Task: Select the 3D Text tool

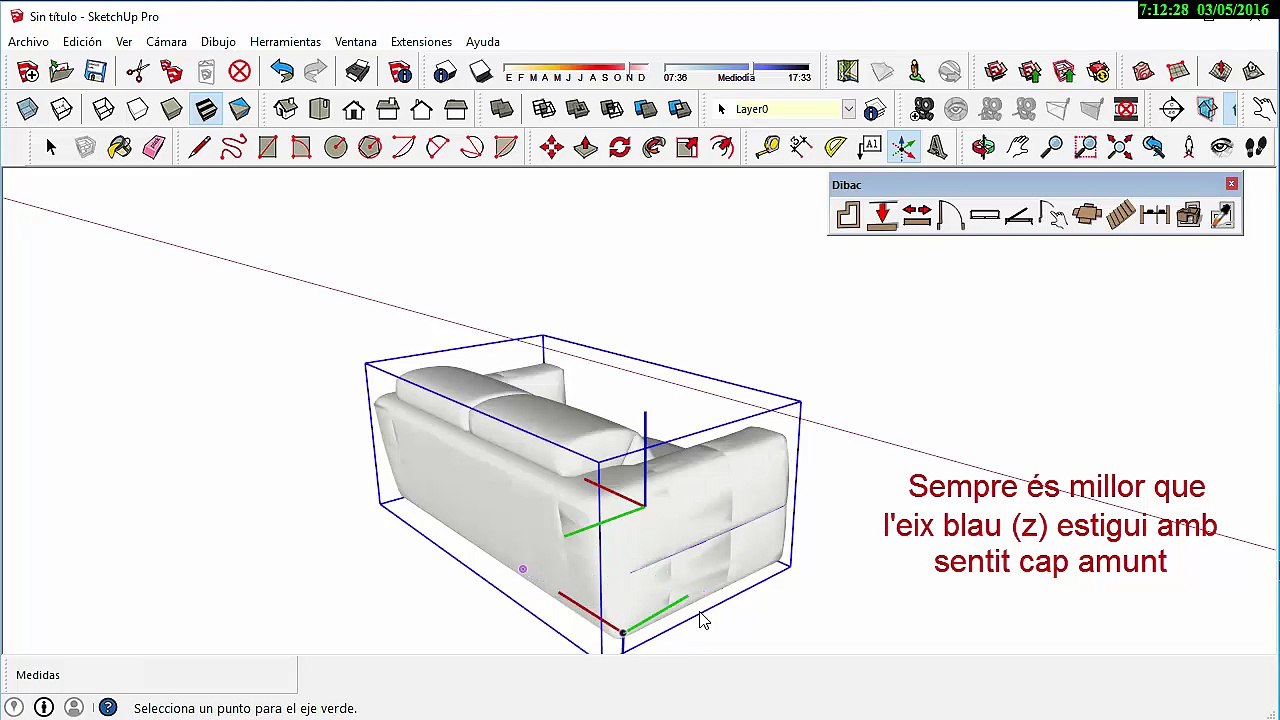Action: 937,148
